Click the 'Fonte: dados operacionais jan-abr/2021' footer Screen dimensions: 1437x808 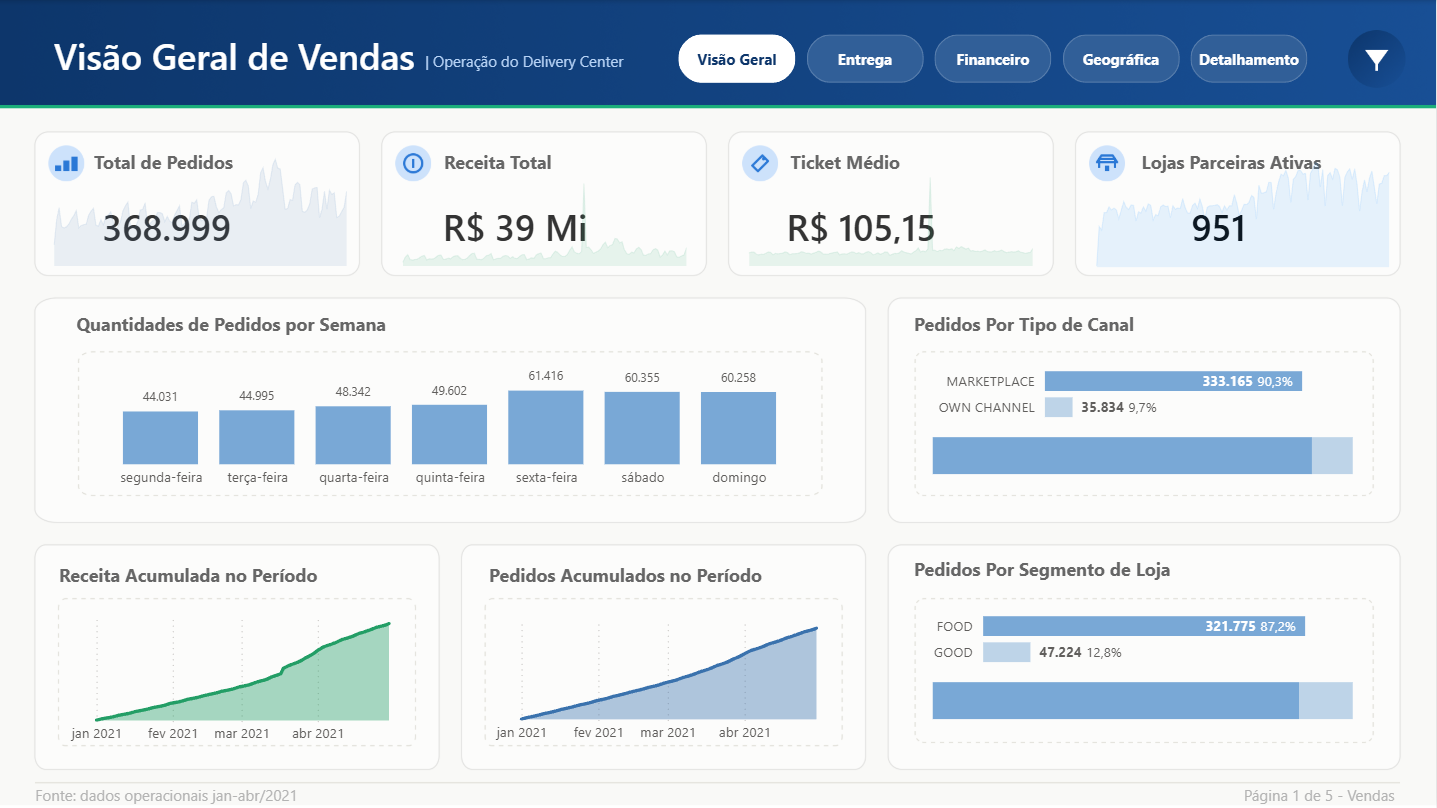pos(166,796)
